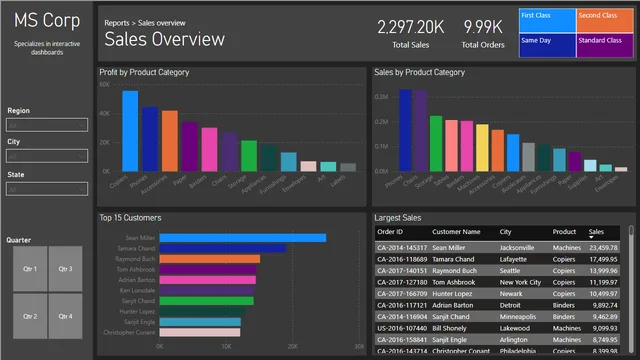Click order CA-2014-145317 cell

(402, 248)
